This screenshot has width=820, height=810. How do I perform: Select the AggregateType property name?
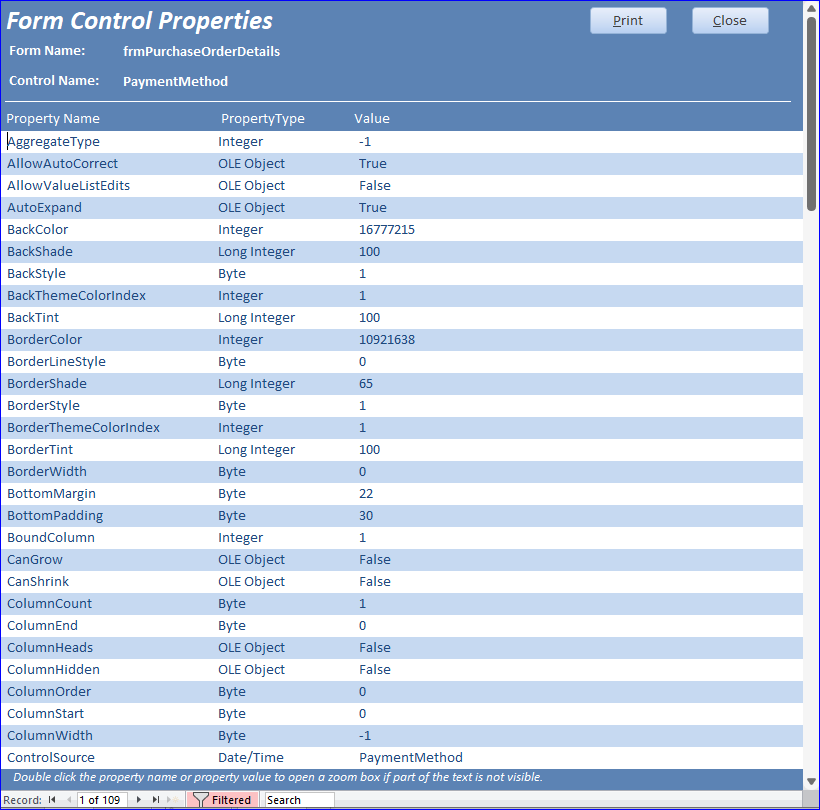(x=53, y=142)
